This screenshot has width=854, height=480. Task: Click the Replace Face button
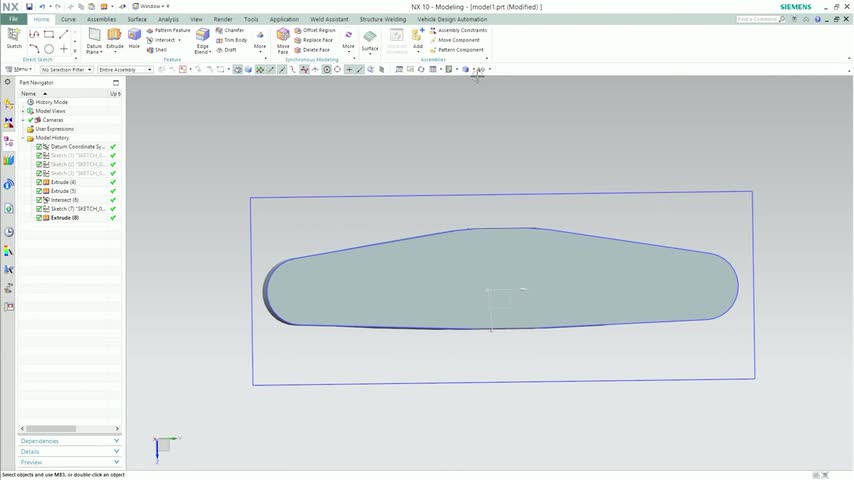click(x=314, y=40)
